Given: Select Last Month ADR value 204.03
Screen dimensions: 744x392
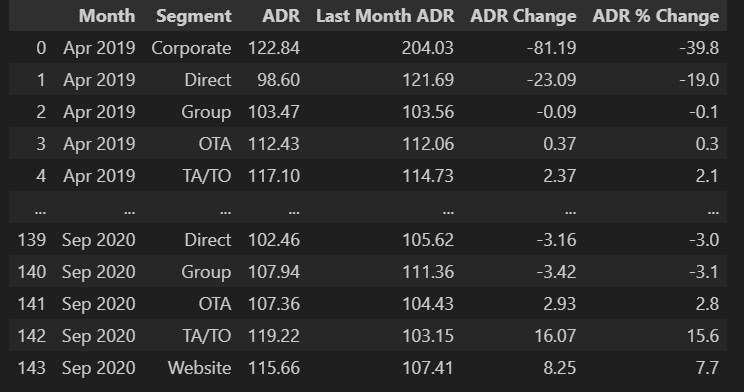Looking at the screenshot, I should [x=428, y=48].
